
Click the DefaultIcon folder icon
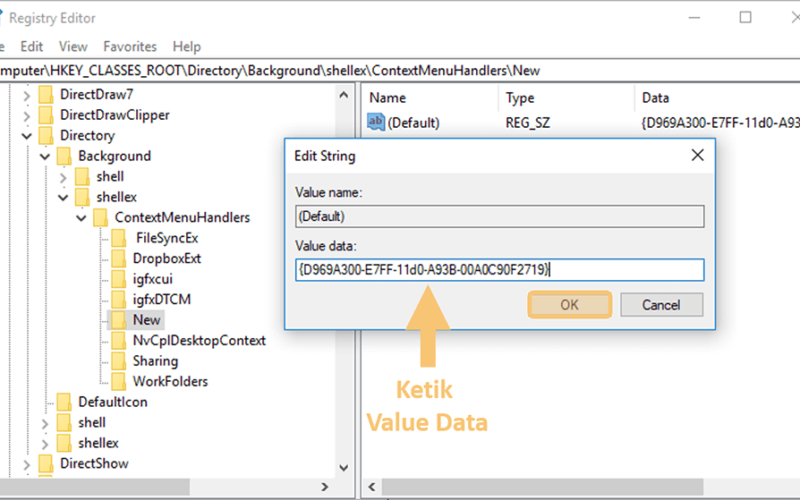pos(64,402)
